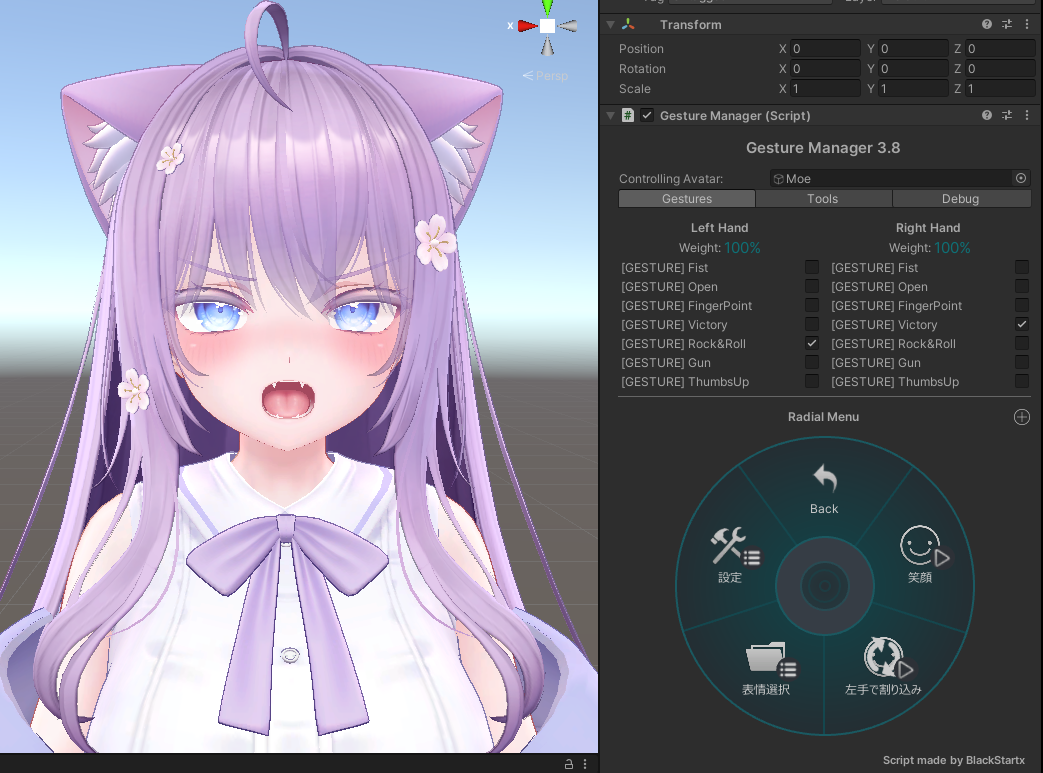The width and height of the screenshot is (1043, 773).
Task: Open Gesture Manager three-dot context menu
Action: [x=1027, y=116]
